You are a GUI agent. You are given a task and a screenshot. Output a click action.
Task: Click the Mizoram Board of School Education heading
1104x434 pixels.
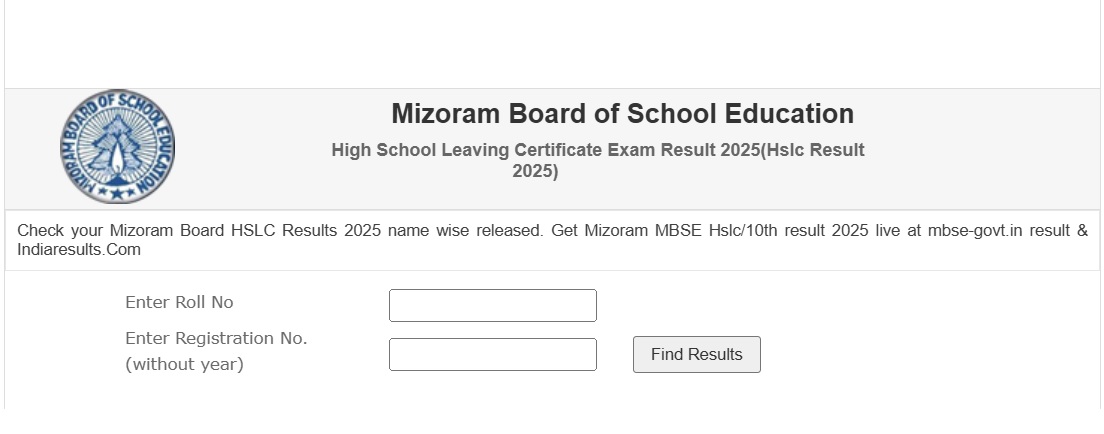point(622,114)
